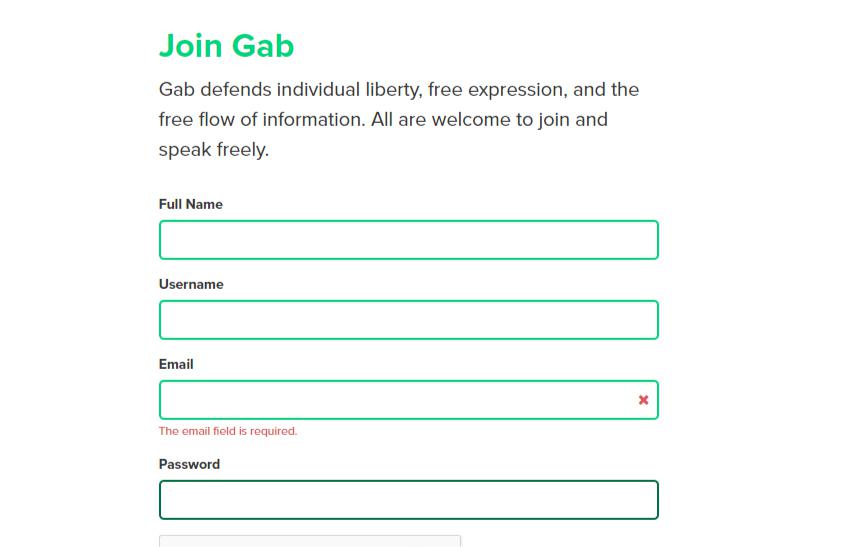Click the word "Join" in the heading
843x547 pixels.
(x=190, y=46)
